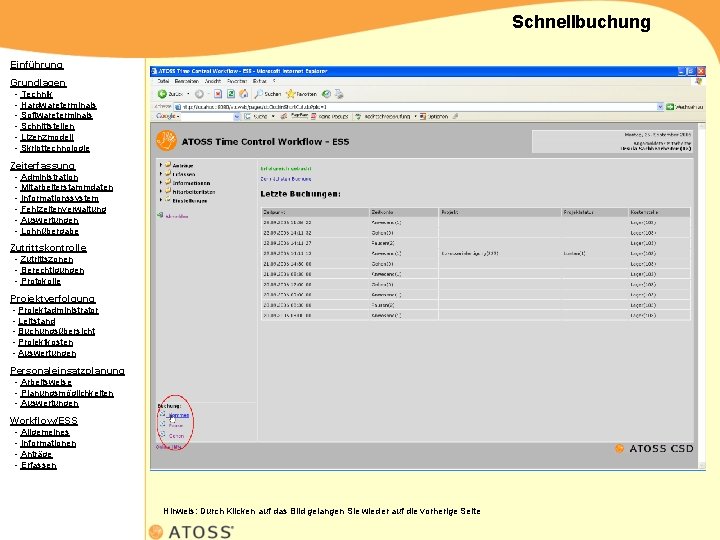Click the IE address URL field

pyautogui.click(x=416, y=107)
